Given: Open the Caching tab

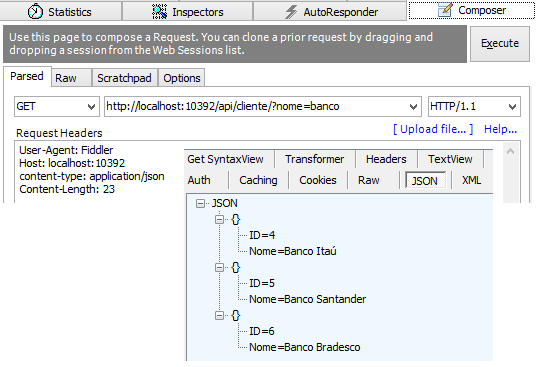Looking at the screenshot, I should (258, 180).
